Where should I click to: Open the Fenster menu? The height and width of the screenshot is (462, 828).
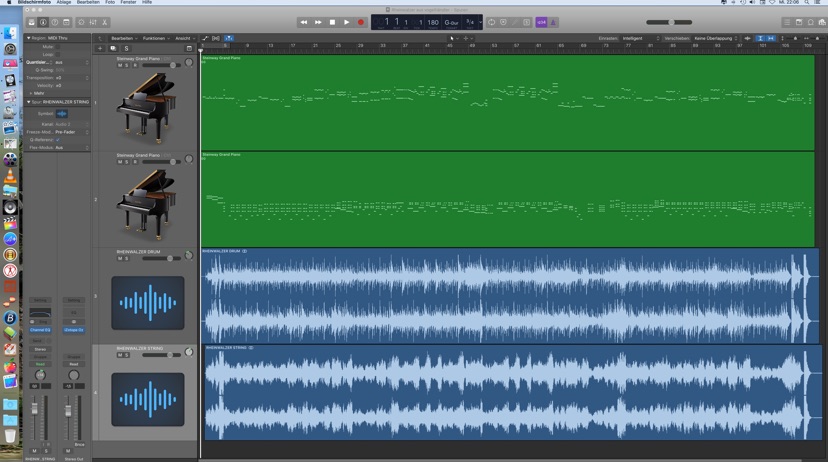(x=128, y=3)
